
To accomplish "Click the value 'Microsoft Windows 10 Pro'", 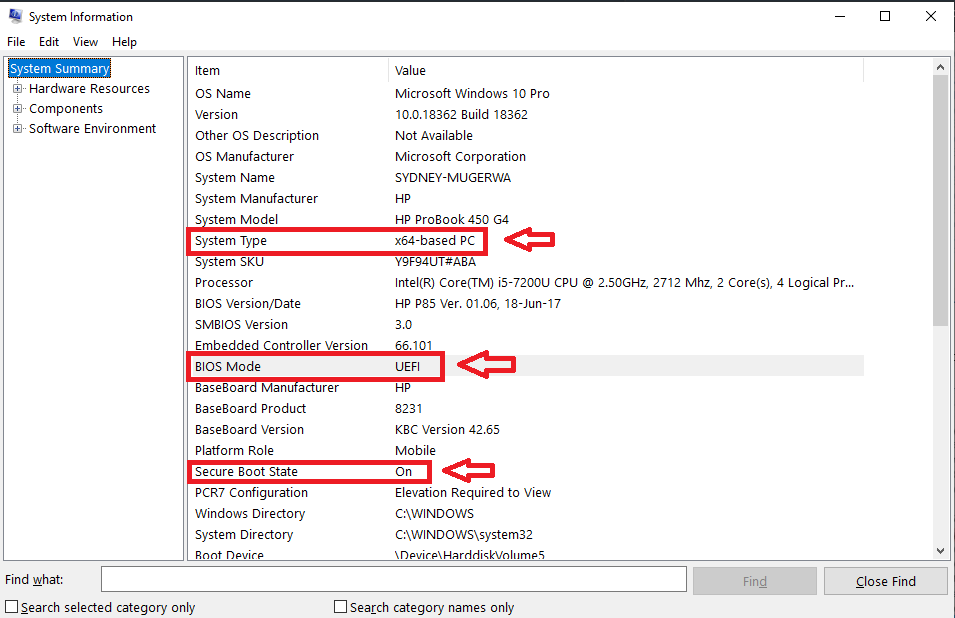I will click(x=472, y=94).
